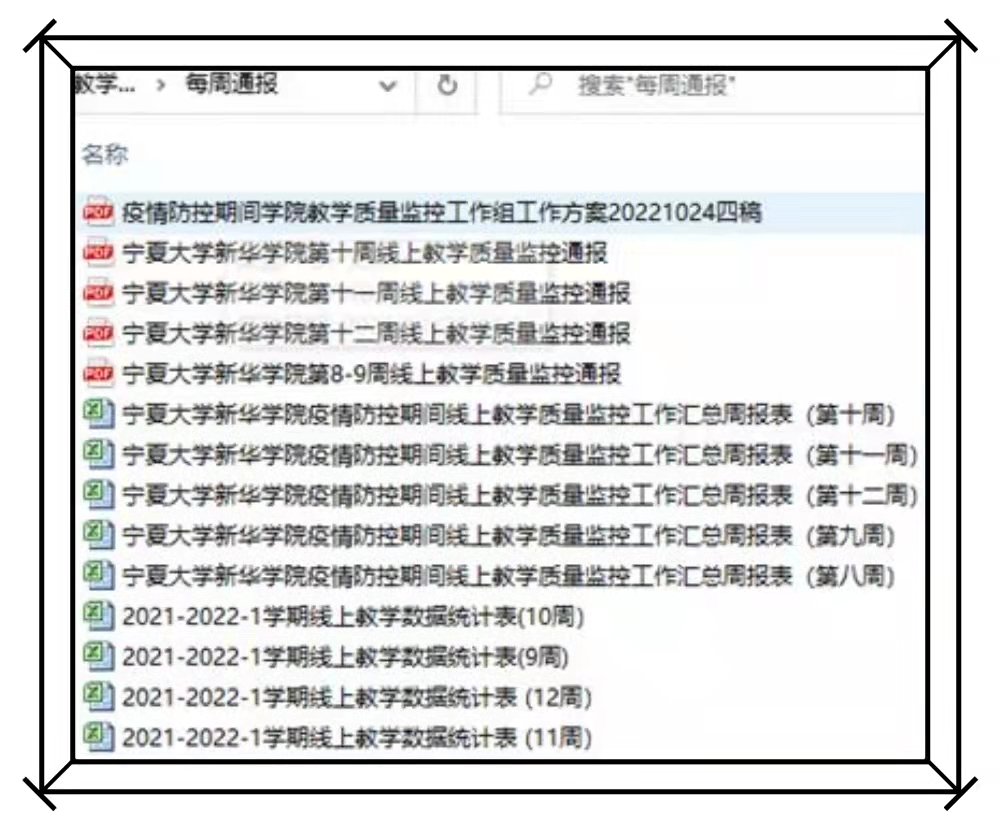Select file 2021-2022-1学期线上教学数据统计表(10周)
1000x829 pixels.
(353, 616)
